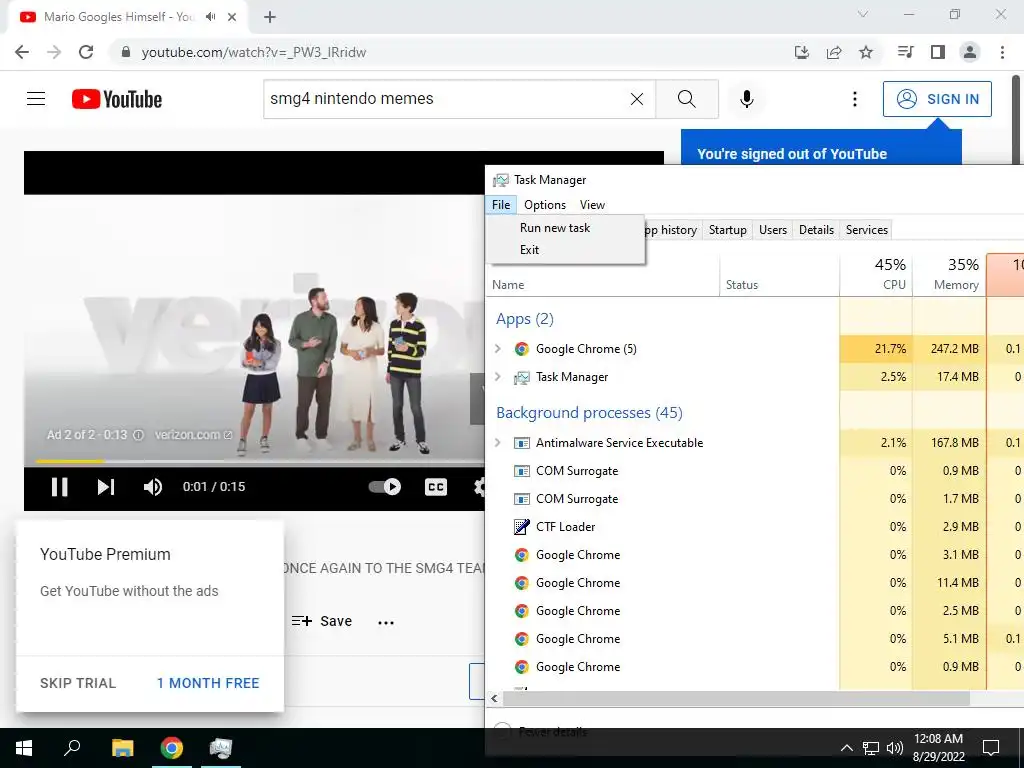The height and width of the screenshot is (768, 1024).
Task: Install app icon in address bar
Action: point(802,52)
